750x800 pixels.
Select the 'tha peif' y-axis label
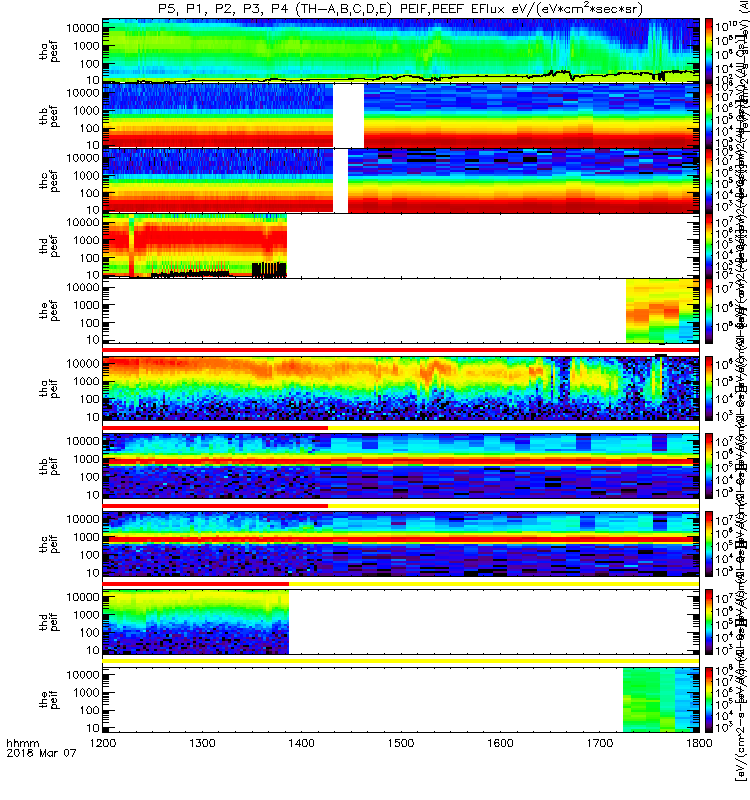[49, 389]
